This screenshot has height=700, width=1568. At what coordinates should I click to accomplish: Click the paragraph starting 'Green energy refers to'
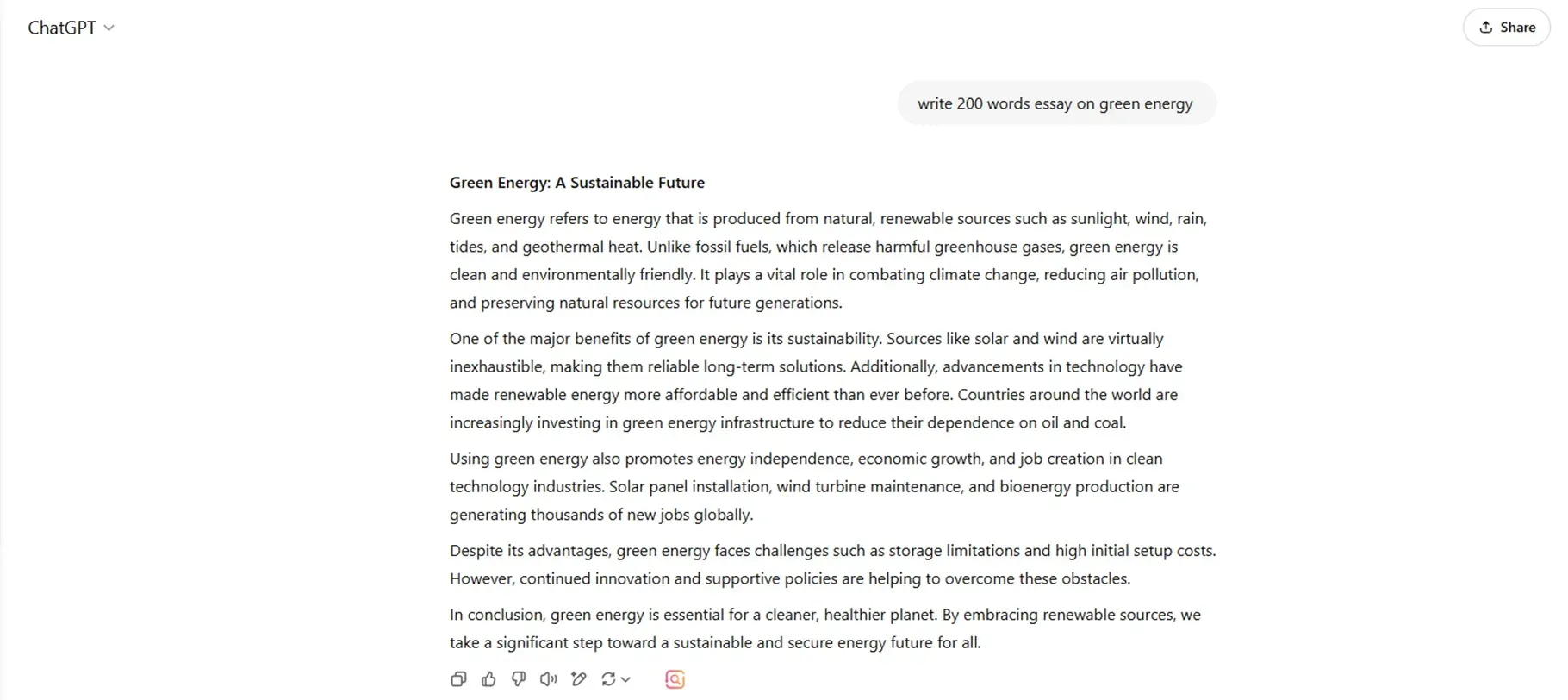[x=827, y=260]
